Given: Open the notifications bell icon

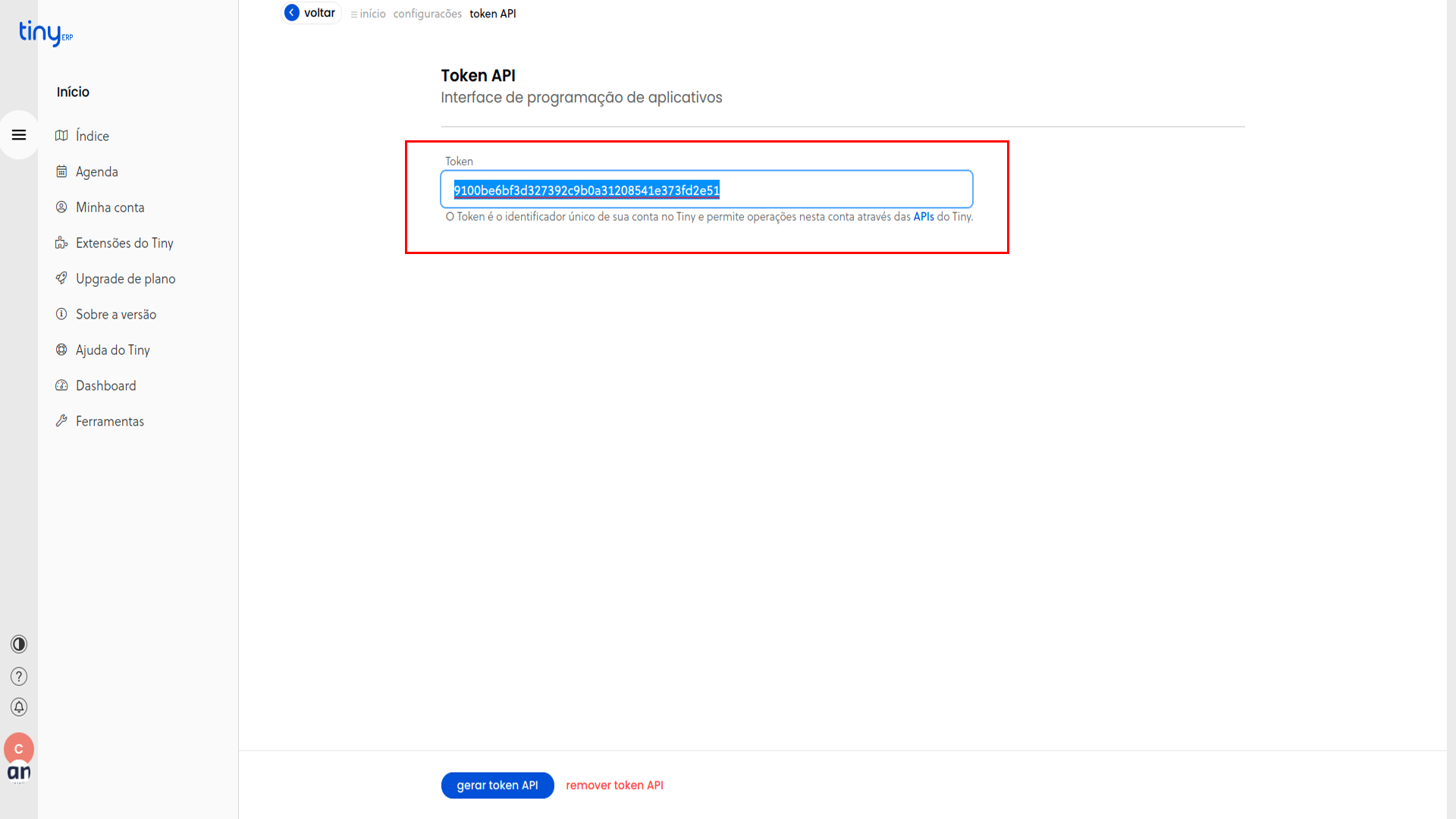Looking at the screenshot, I should coord(19,707).
